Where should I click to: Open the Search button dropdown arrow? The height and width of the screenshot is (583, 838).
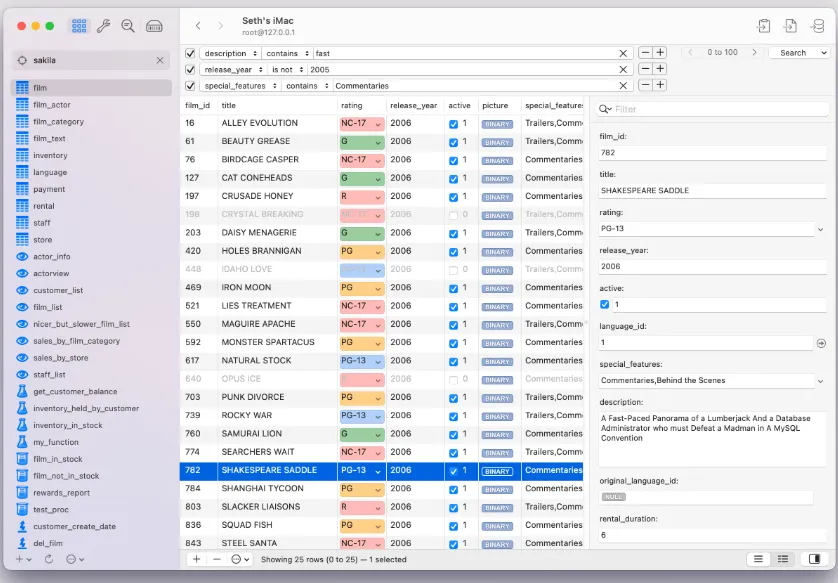(824, 52)
